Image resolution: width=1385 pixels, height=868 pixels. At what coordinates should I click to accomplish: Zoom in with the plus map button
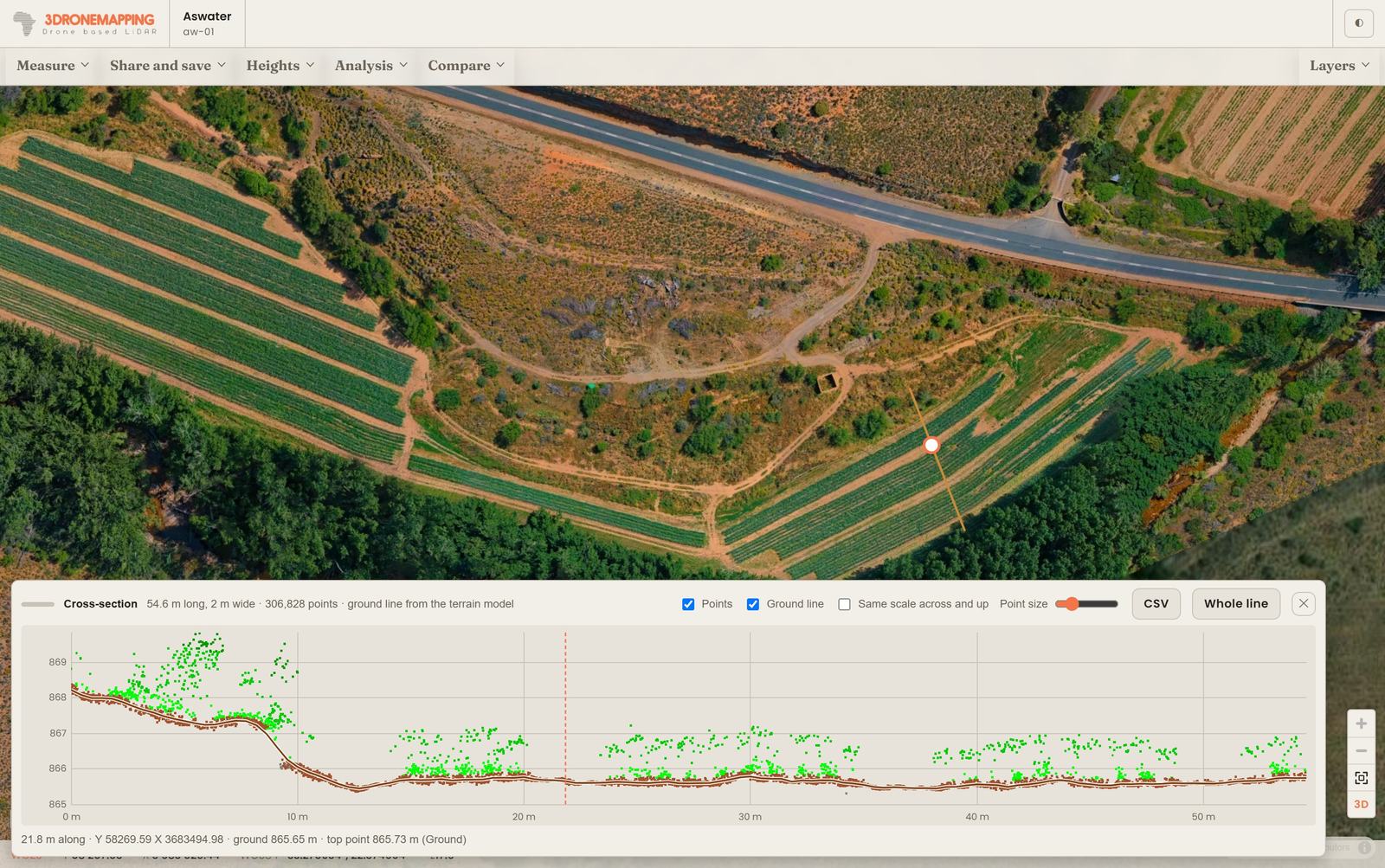pos(1361,723)
